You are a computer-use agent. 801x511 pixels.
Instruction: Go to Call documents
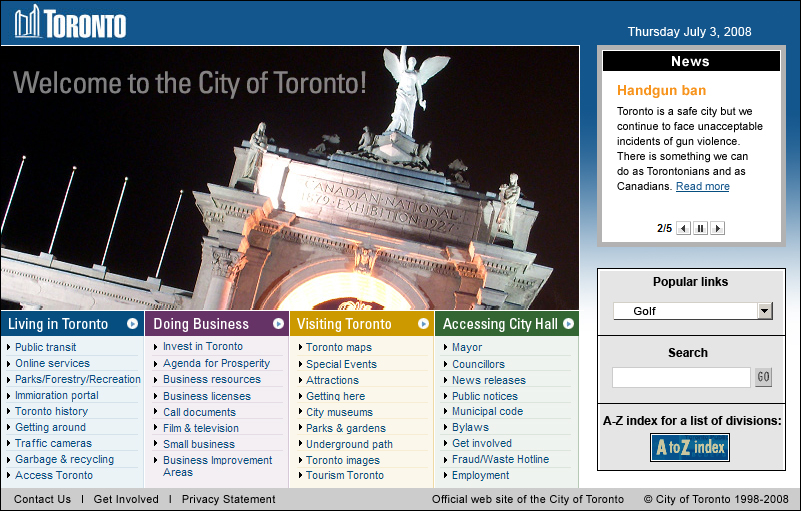coord(199,412)
